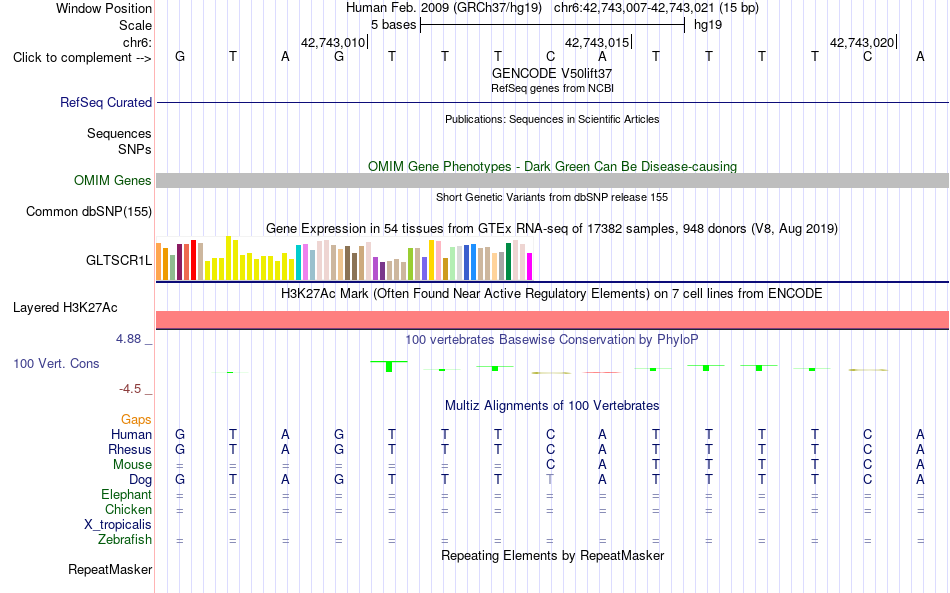Click the 'Rhesus' alignment row label
950x593 pixels.
click(130, 449)
